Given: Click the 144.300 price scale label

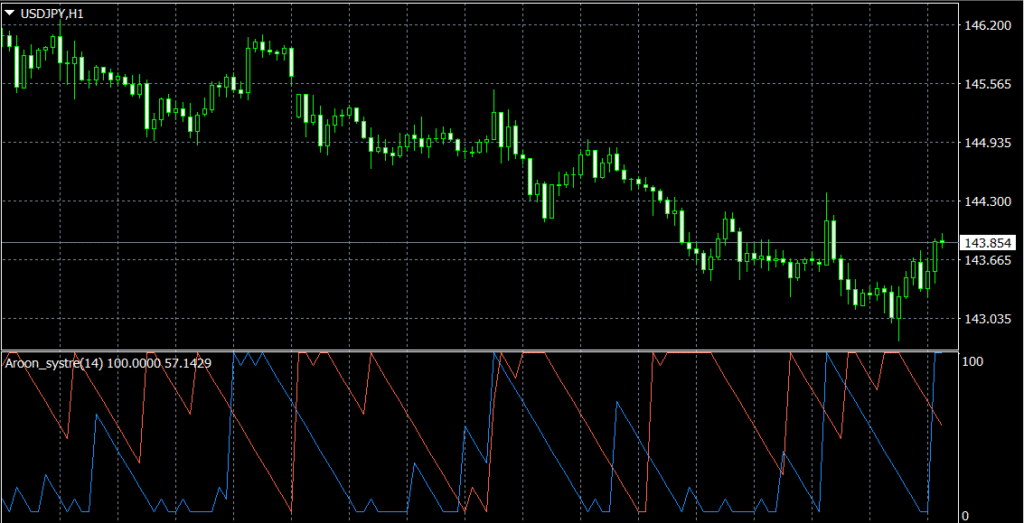Looking at the screenshot, I should (x=987, y=202).
